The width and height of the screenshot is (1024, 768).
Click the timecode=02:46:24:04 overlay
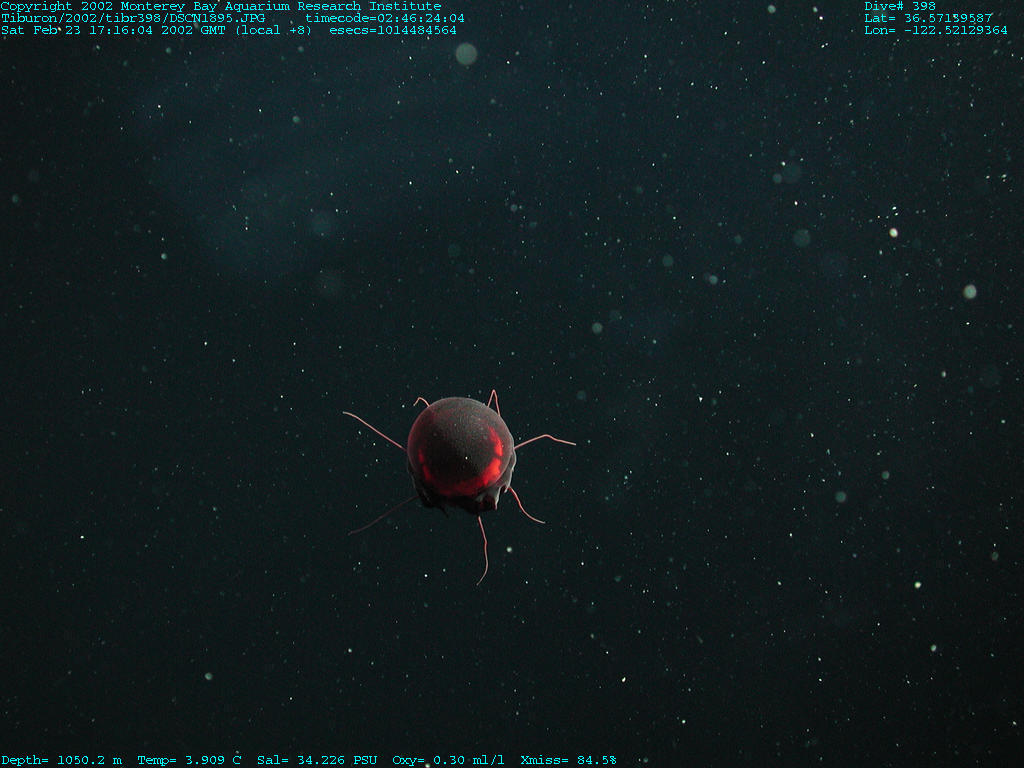click(x=385, y=18)
